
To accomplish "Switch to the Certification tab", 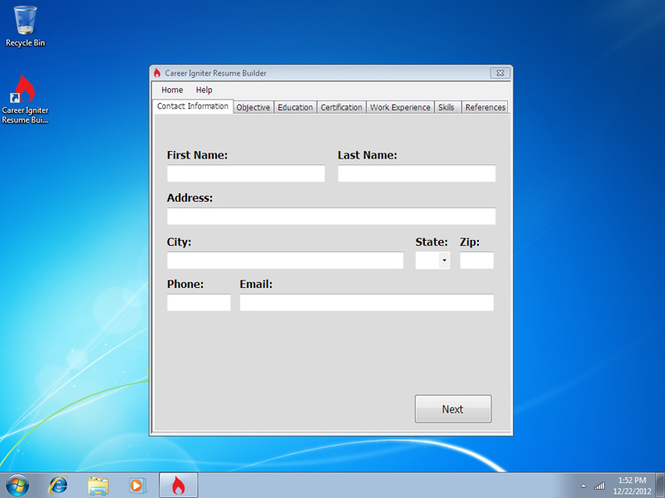I will pos(341,107).
